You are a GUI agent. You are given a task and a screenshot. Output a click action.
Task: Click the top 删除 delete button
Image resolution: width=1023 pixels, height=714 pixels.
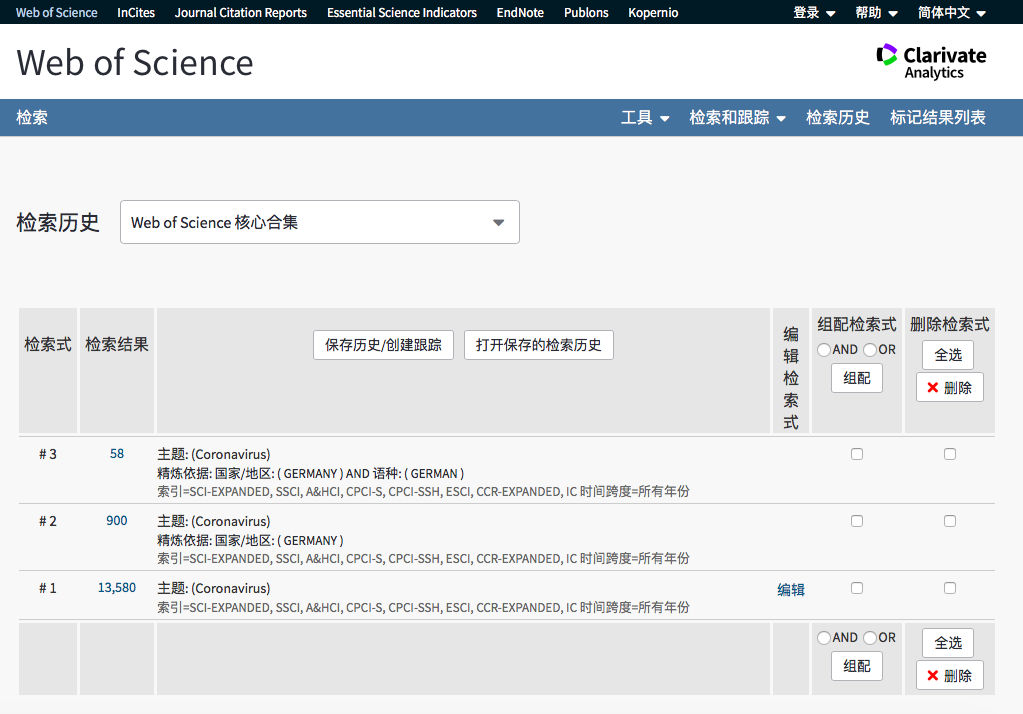click(949, 388)
